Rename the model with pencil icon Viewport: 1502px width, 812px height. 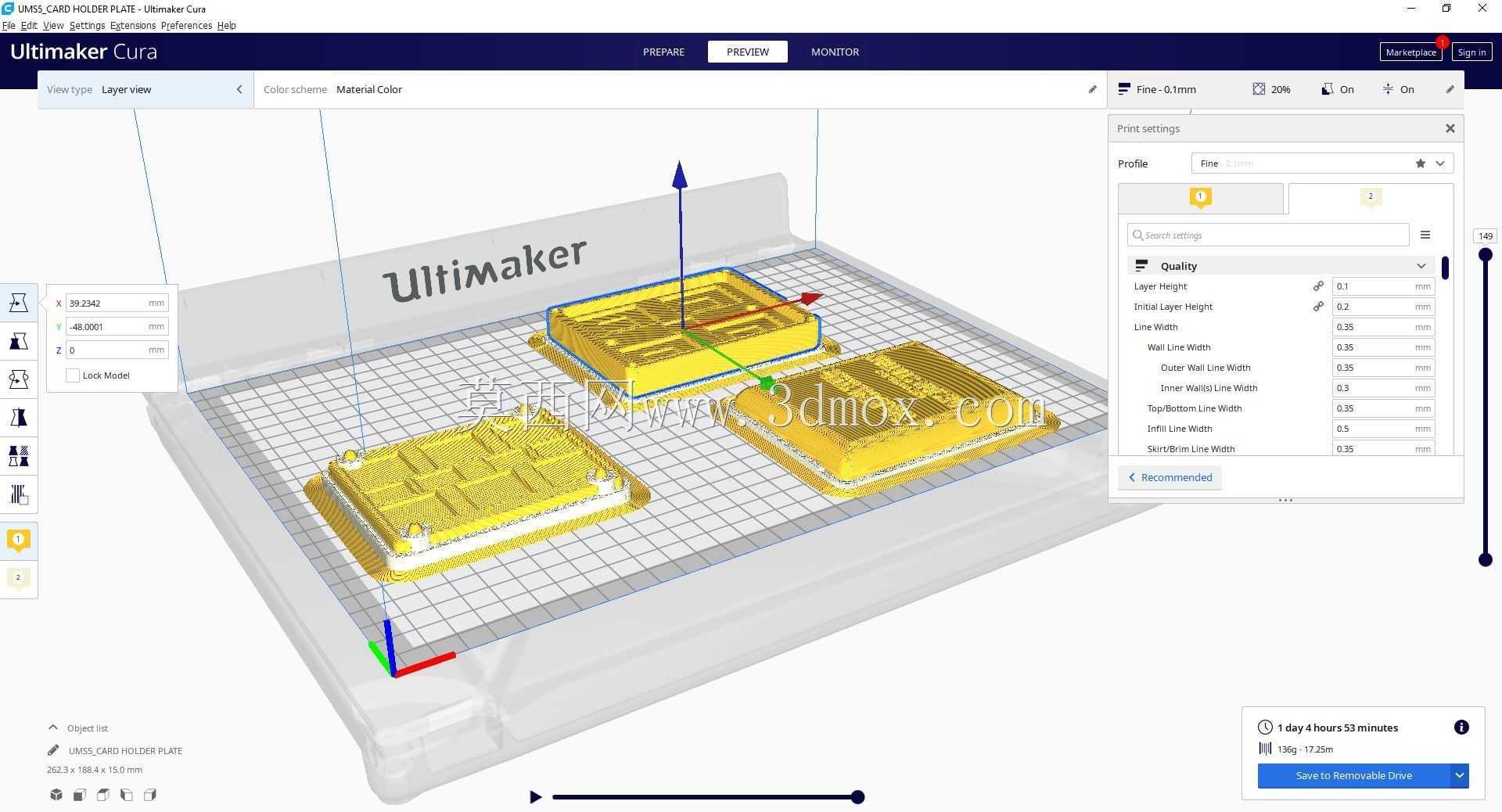53,750
